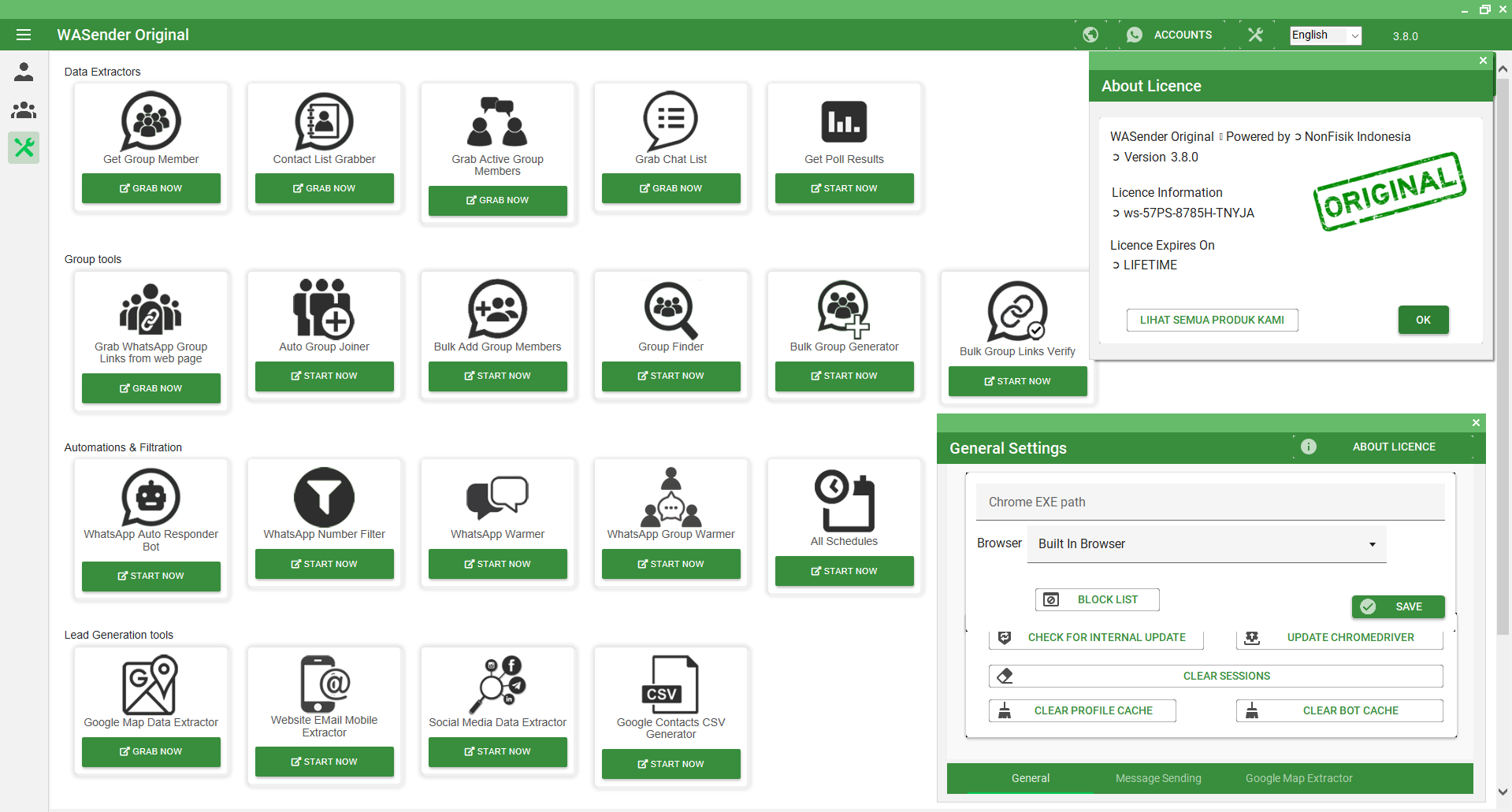Click the All Schedules clock icon

844,500
